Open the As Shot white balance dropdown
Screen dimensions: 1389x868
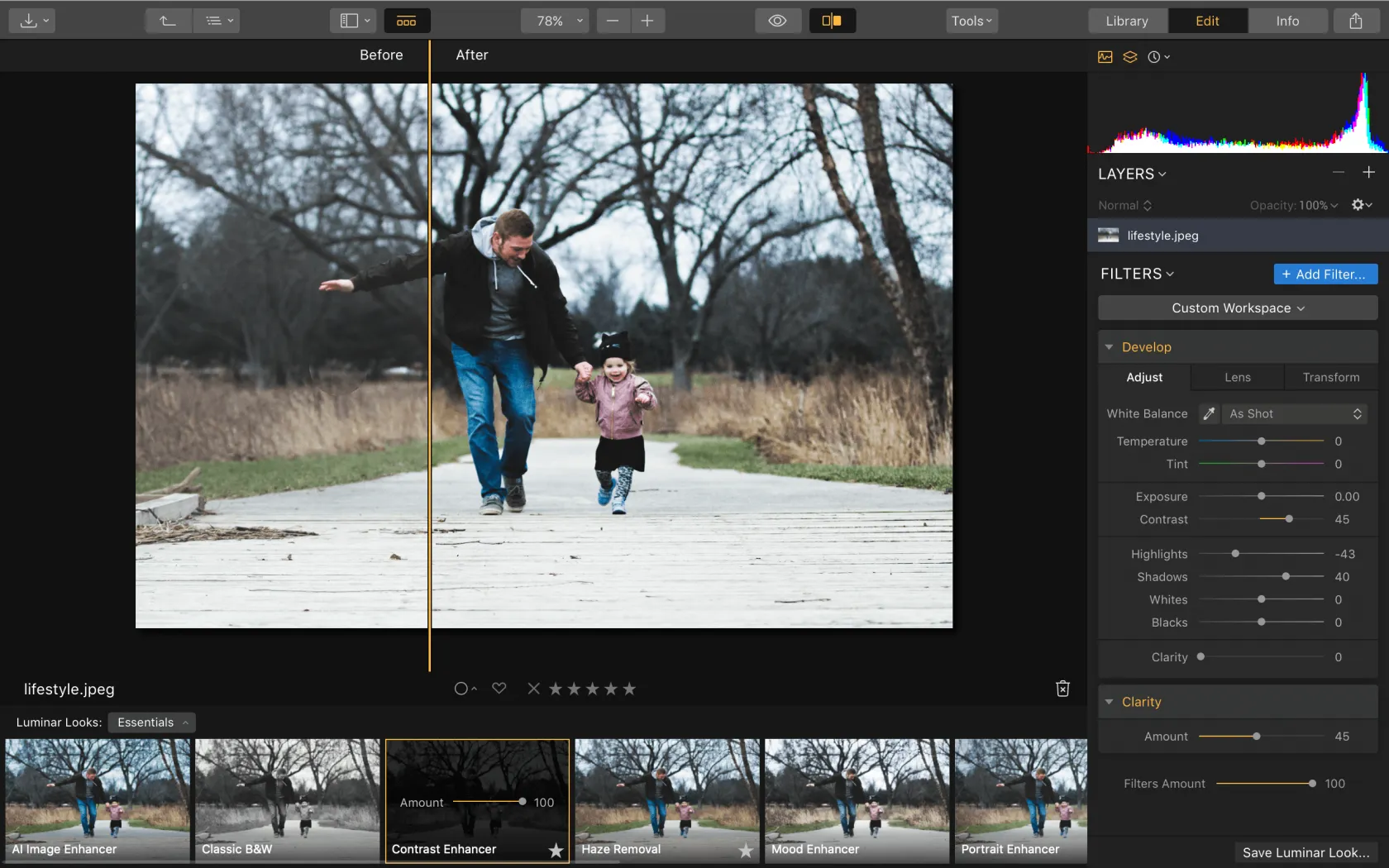(1294, 413)
